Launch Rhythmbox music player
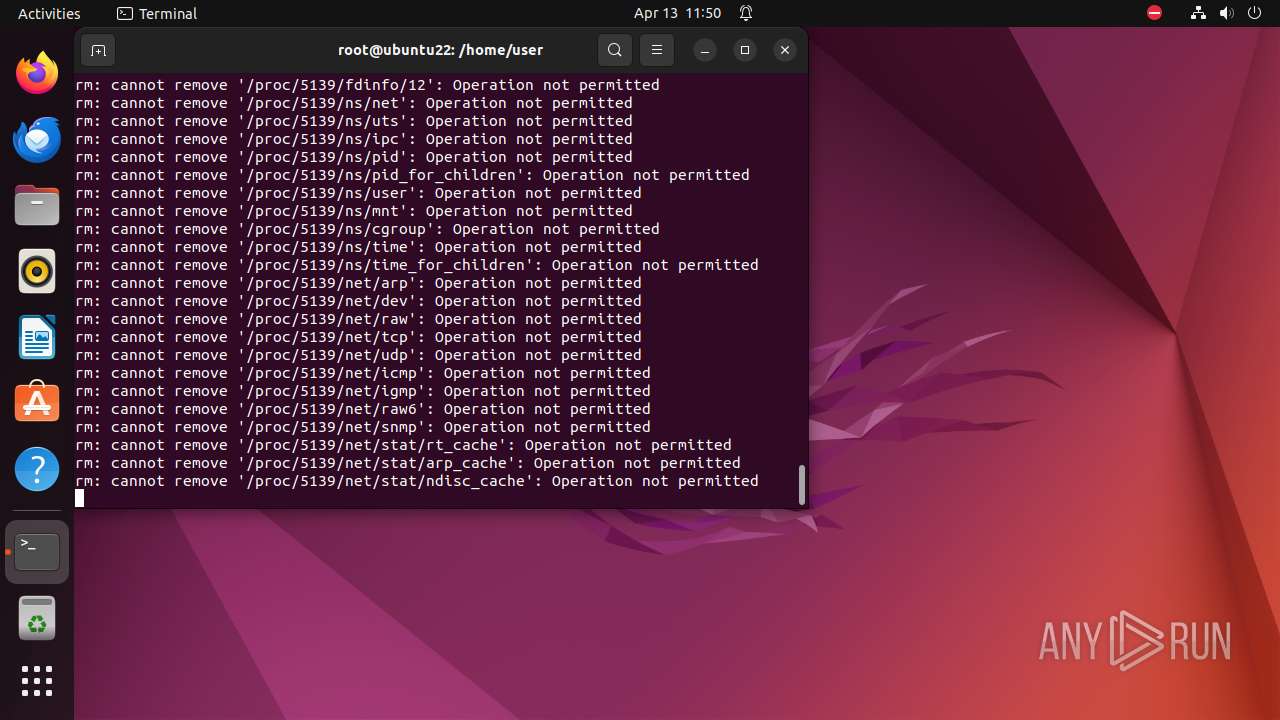The width and height of the screenshot is (1280, 720). point(37,271)
